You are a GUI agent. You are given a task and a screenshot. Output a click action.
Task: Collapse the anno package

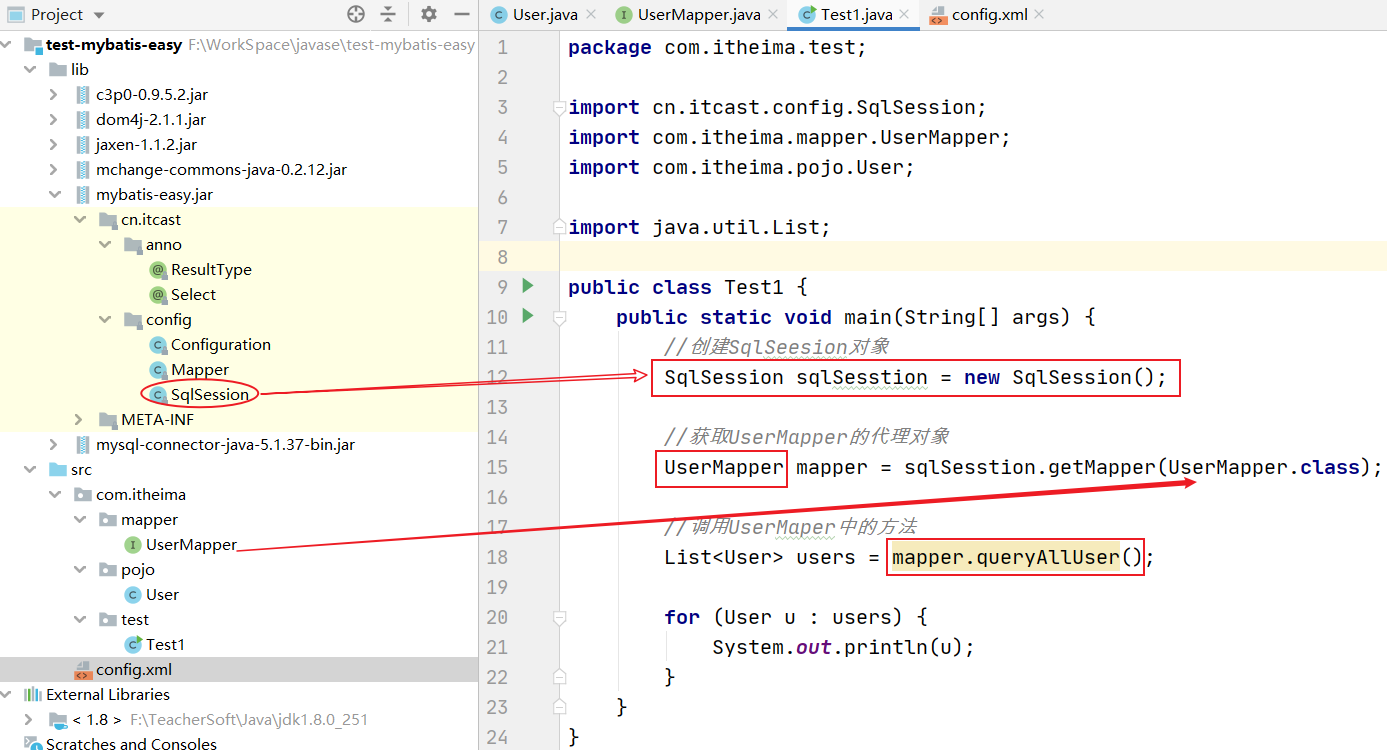pyautogui.click(x=104, y=245)
